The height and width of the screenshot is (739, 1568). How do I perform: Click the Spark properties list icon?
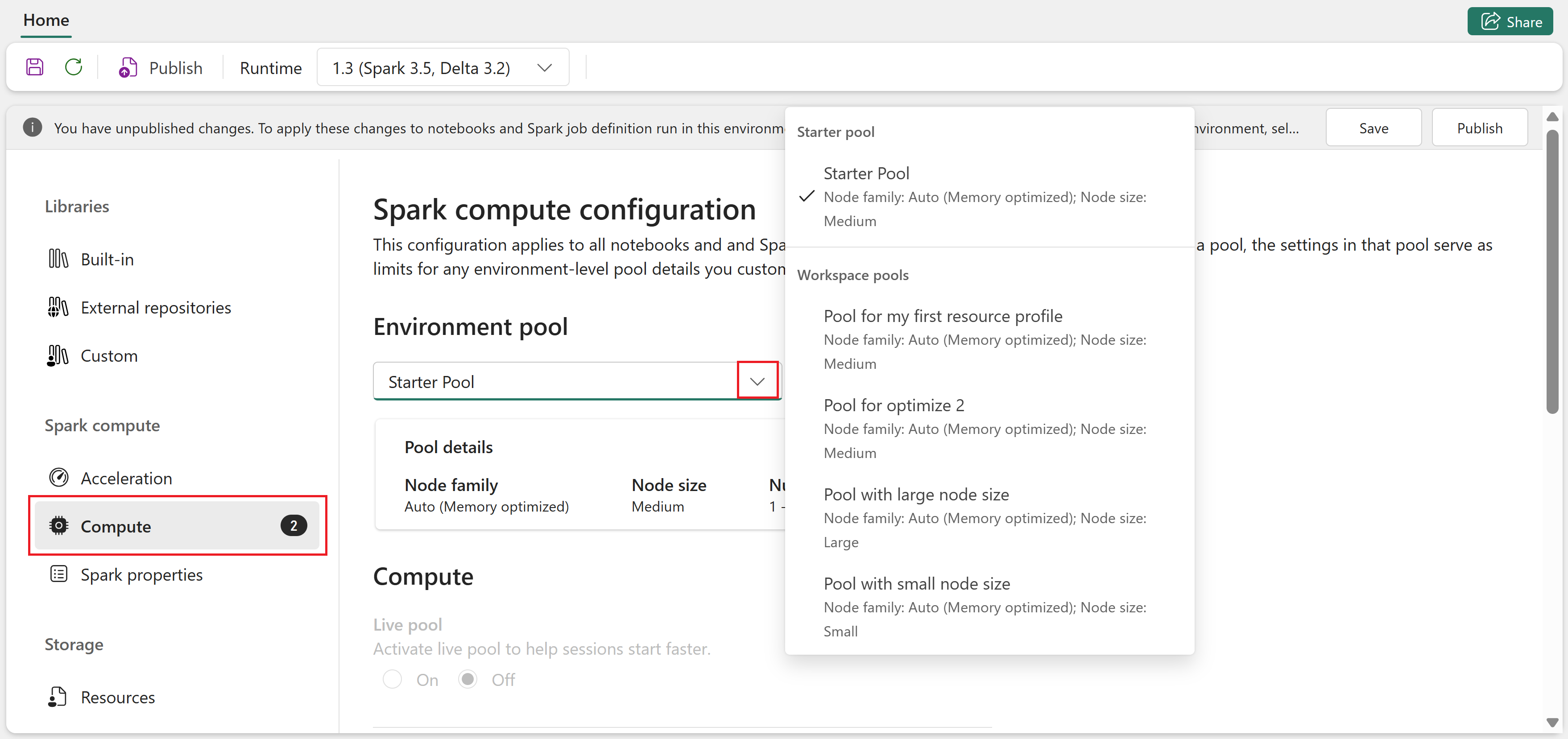click(58, 574)
